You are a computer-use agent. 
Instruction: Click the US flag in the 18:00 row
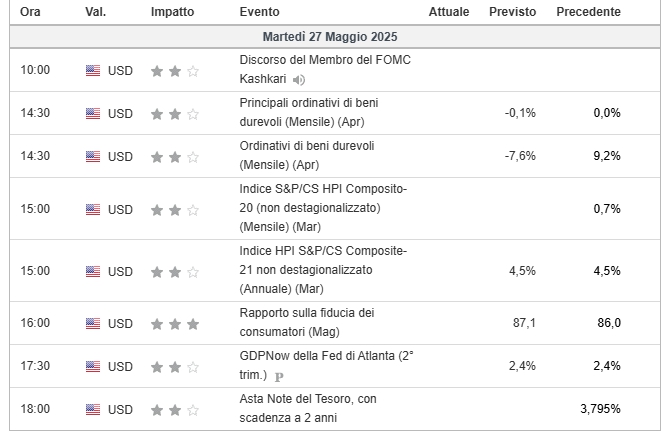(93, 409)
